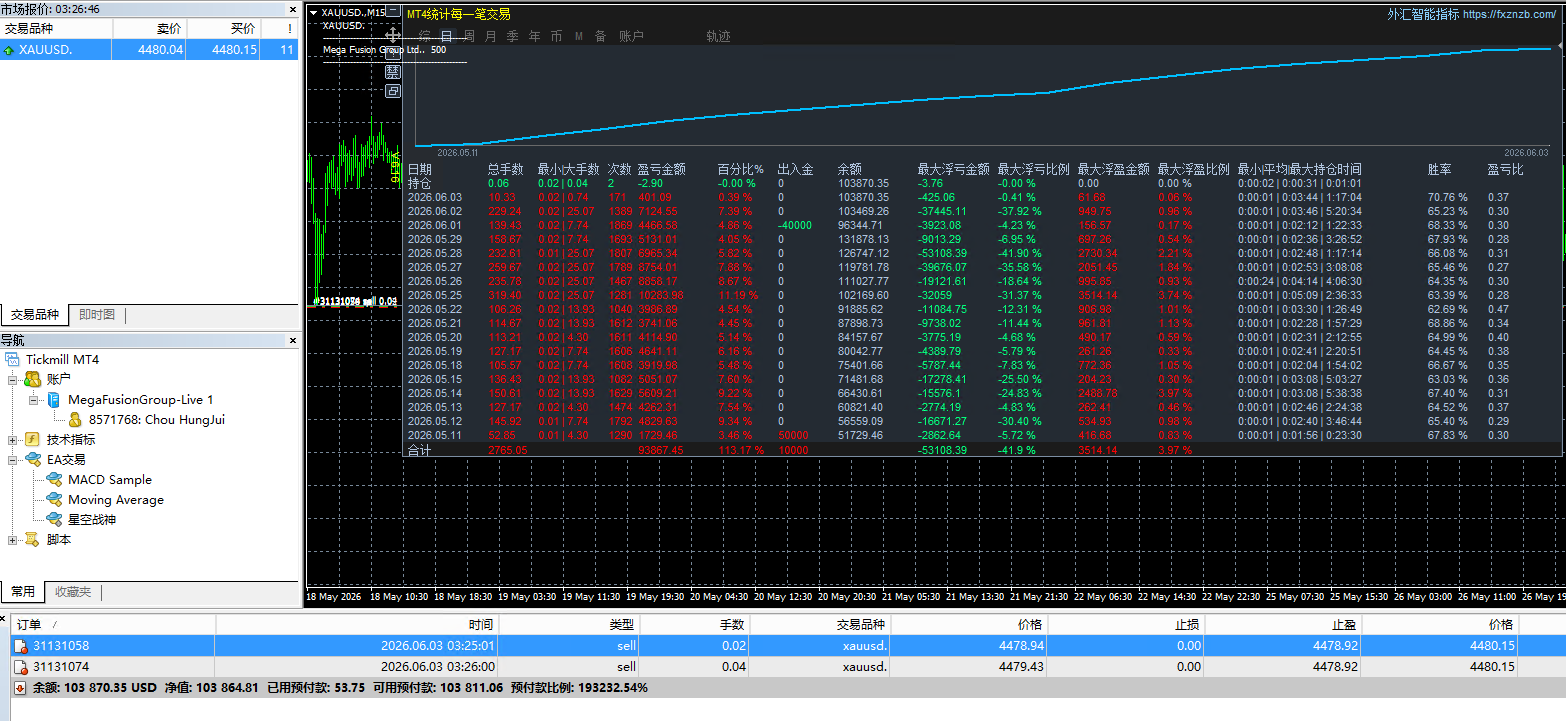1566x721 pixels.
Task: Open the https://fxznzb.com/ link
Action: click(x=1511, y=14)
